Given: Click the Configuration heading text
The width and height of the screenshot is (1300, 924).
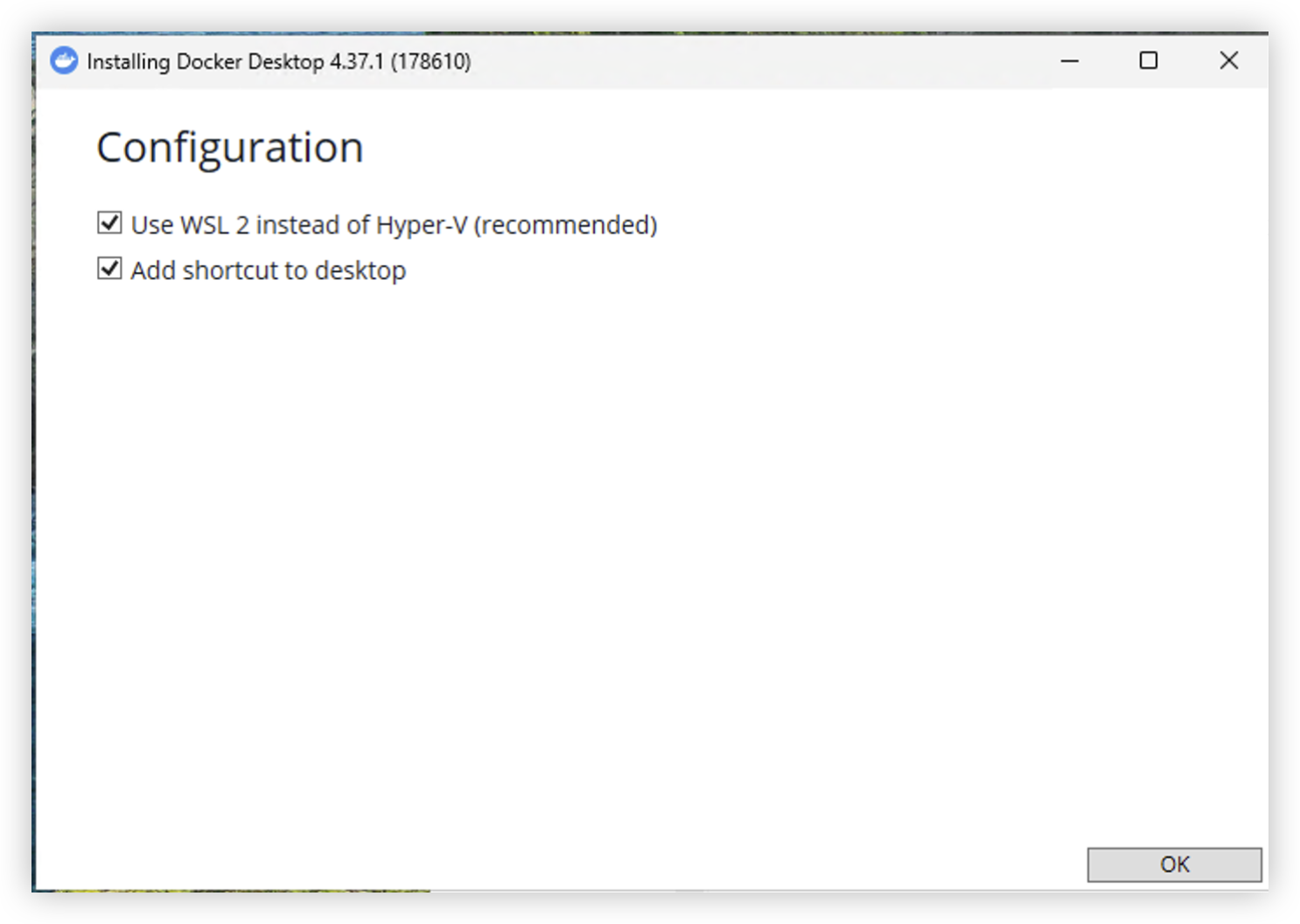Looking at the screenshot, I should [x=229, y=147].
